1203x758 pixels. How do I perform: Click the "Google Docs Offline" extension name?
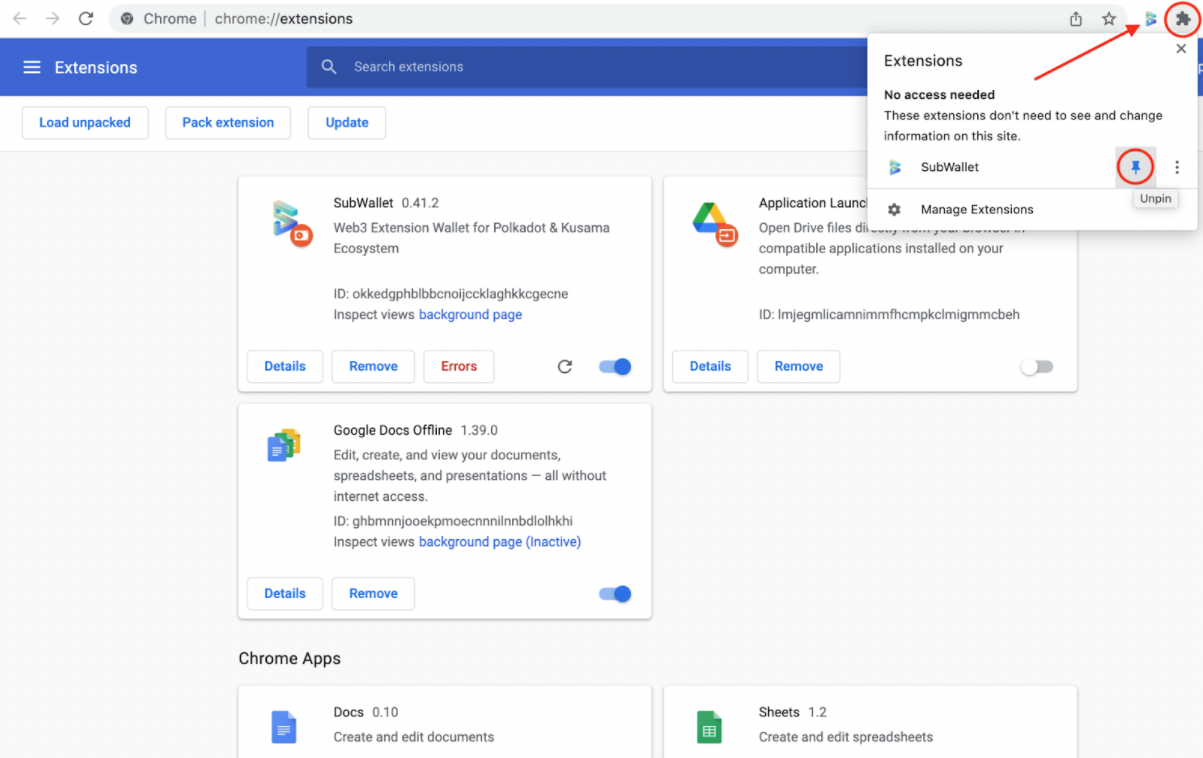point(393,430)
